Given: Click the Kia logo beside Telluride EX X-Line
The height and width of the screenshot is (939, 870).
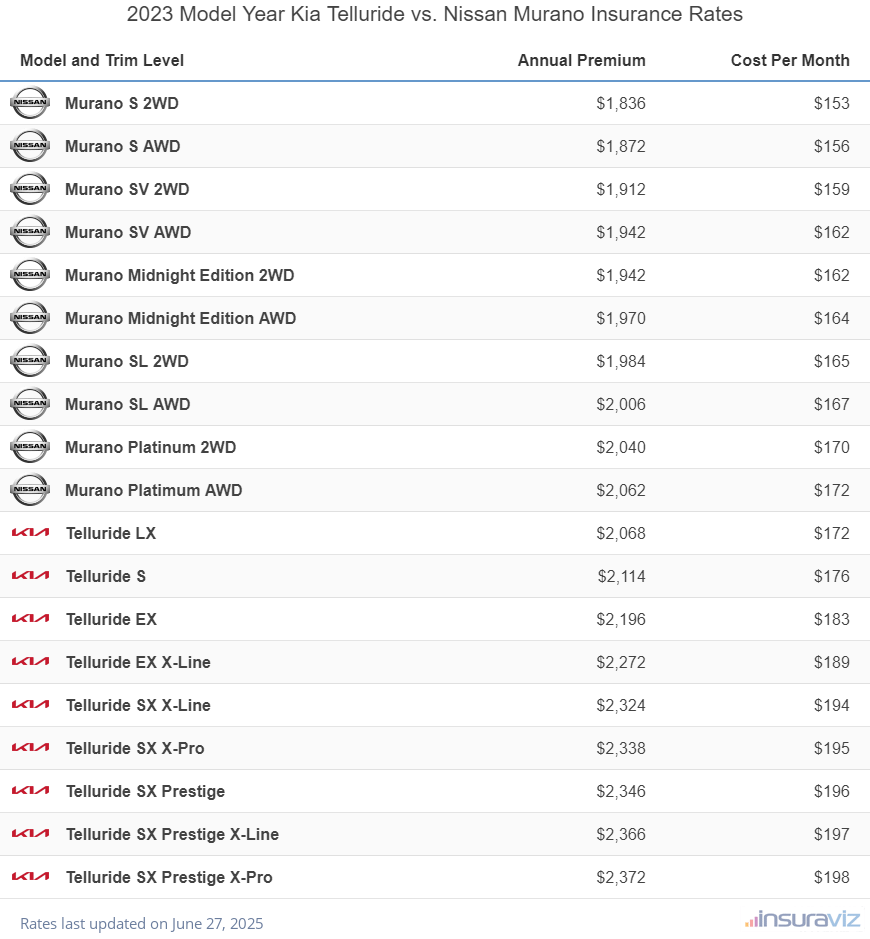Looking at the screenshot, I should click(x=31, y=662).
